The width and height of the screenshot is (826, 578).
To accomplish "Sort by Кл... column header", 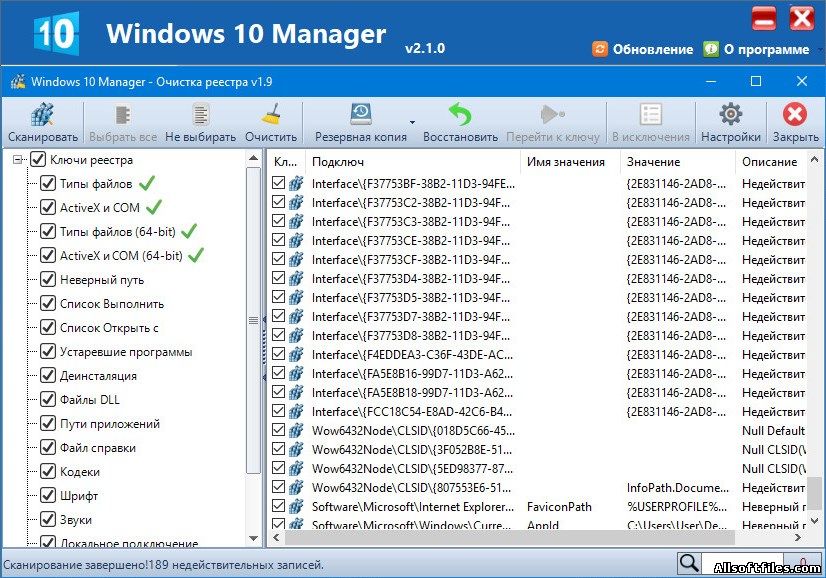I will tap(288, 162).
